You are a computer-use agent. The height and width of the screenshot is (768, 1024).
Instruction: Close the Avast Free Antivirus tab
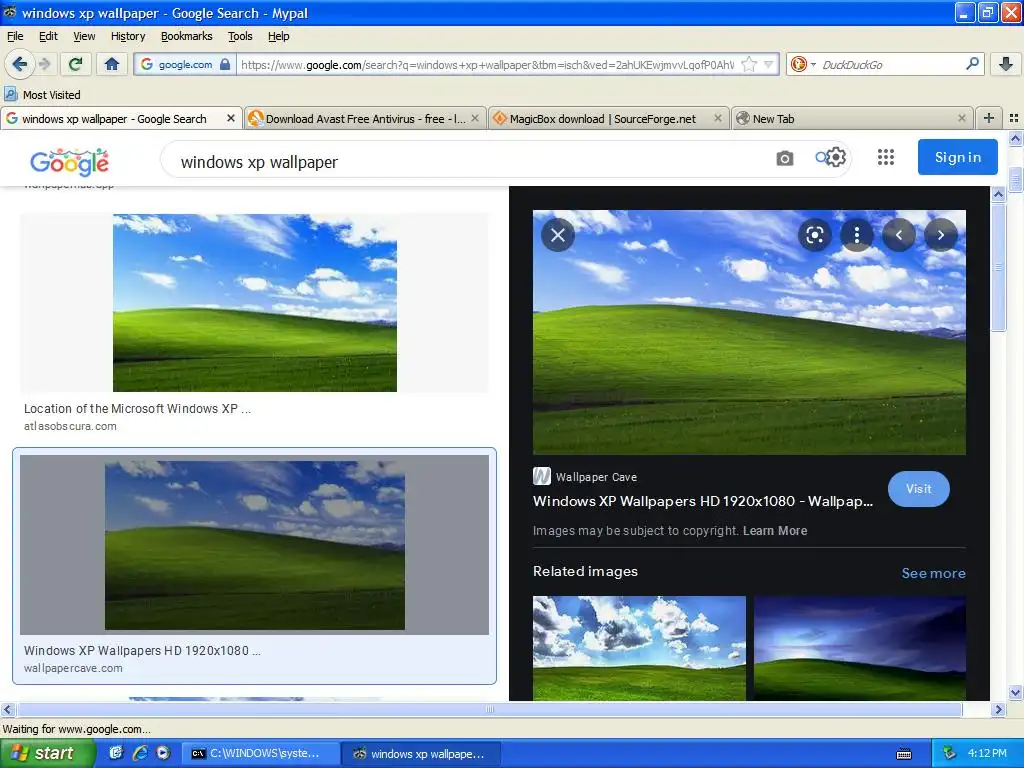click(x=475, y=118)
